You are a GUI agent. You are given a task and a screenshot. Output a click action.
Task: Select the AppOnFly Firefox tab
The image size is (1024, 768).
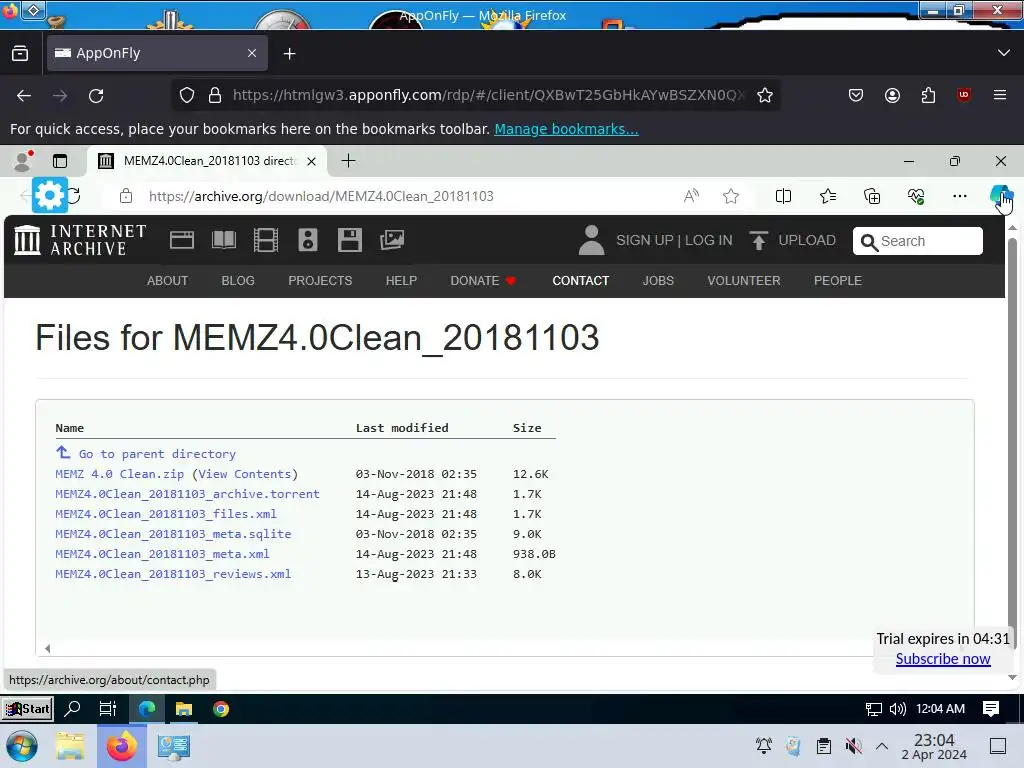tap(157, 53)
